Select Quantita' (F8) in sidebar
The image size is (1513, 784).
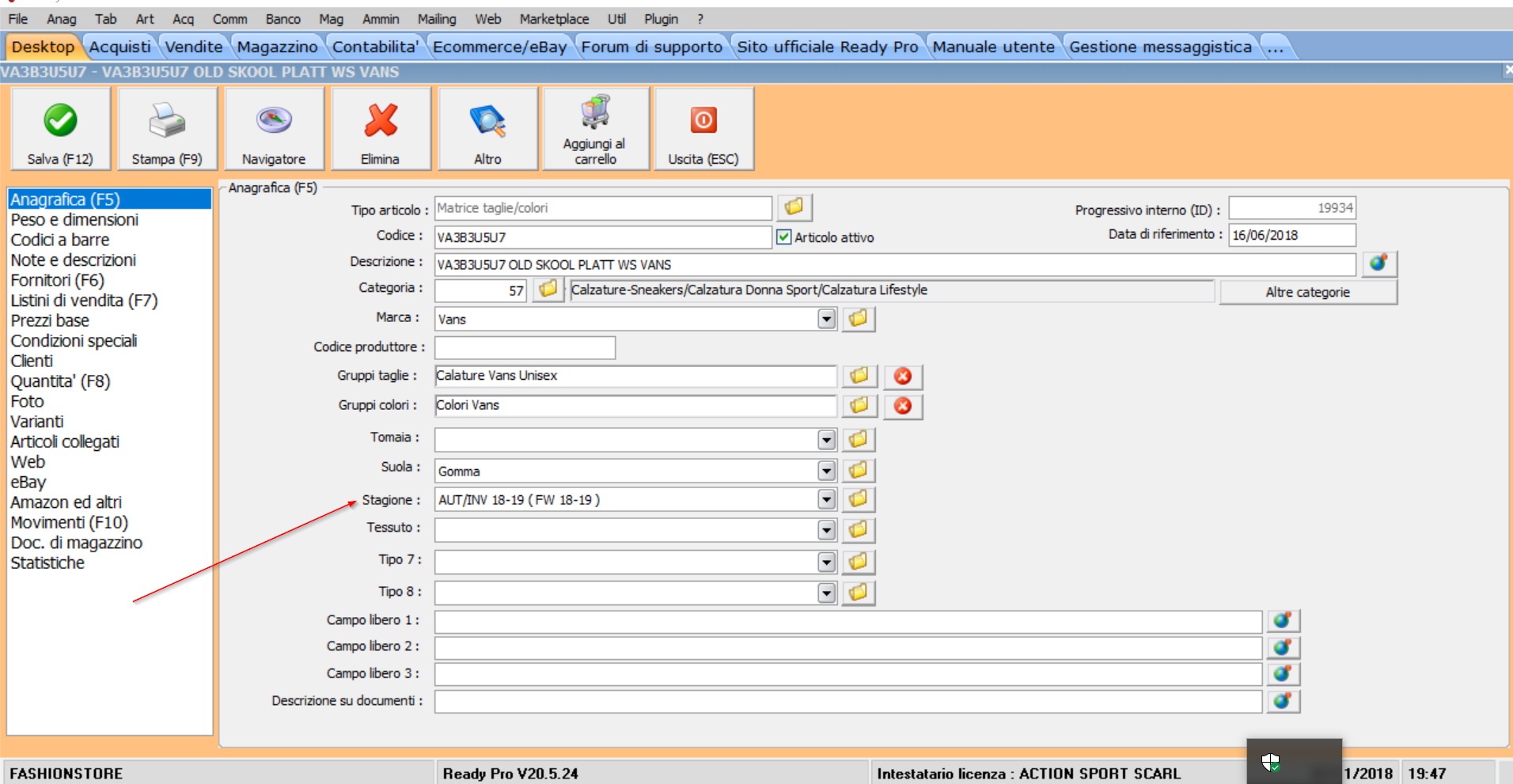[x=60, y=381]
